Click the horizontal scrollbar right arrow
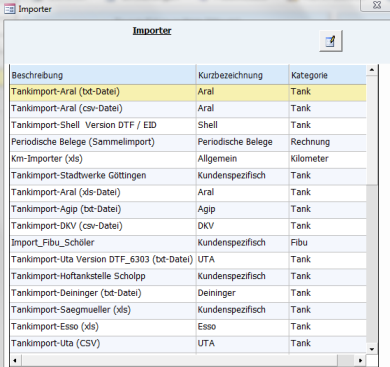The image size is (390, 367). click(x=360, y=360)
